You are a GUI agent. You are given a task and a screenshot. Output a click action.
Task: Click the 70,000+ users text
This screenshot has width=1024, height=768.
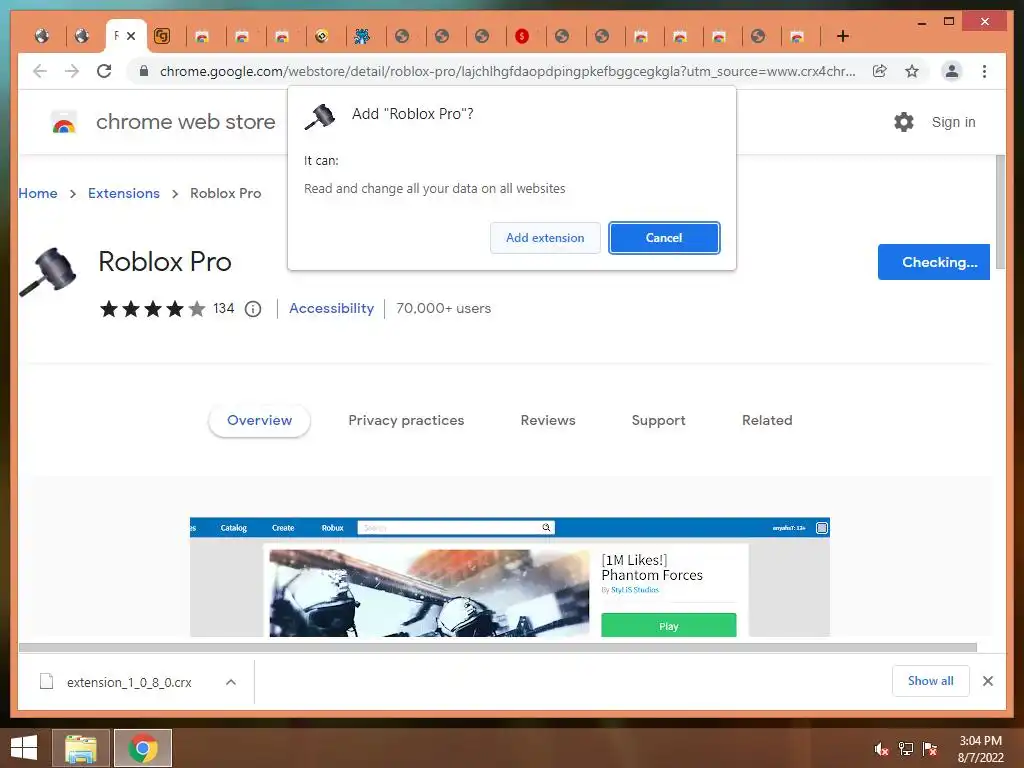(443, 308)
